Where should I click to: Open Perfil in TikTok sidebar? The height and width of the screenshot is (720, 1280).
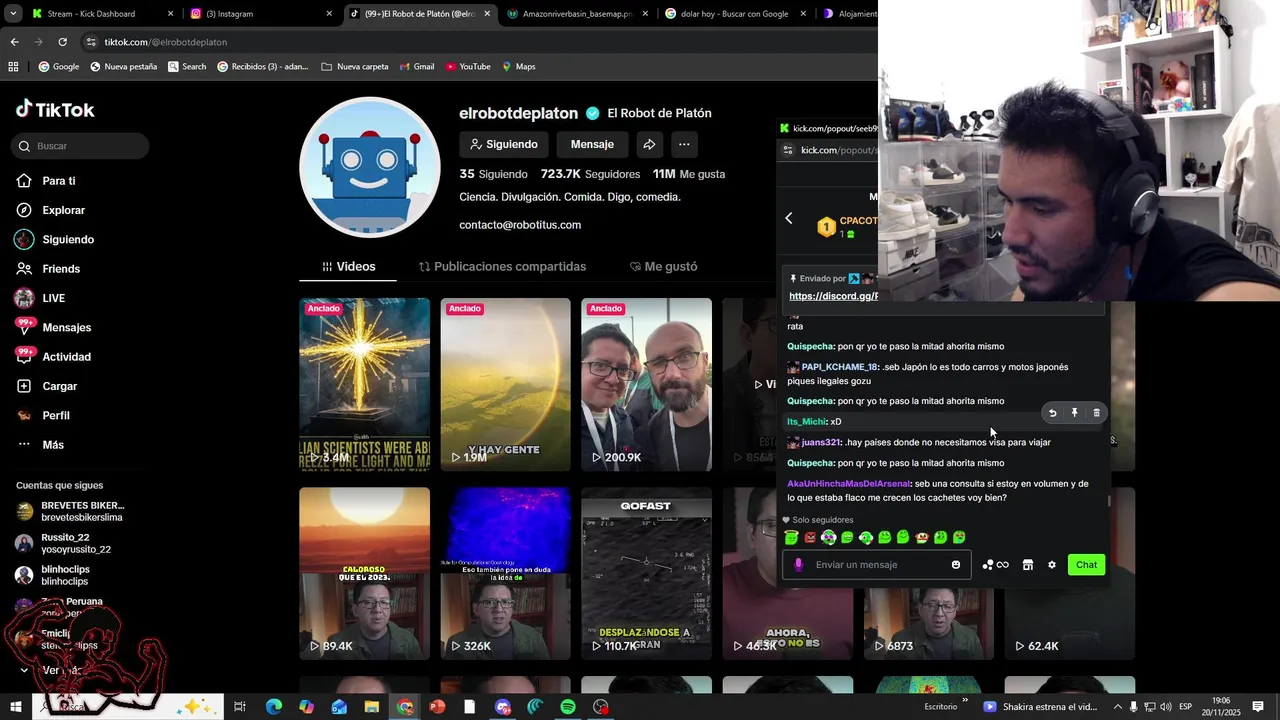[x=55, y=415]
